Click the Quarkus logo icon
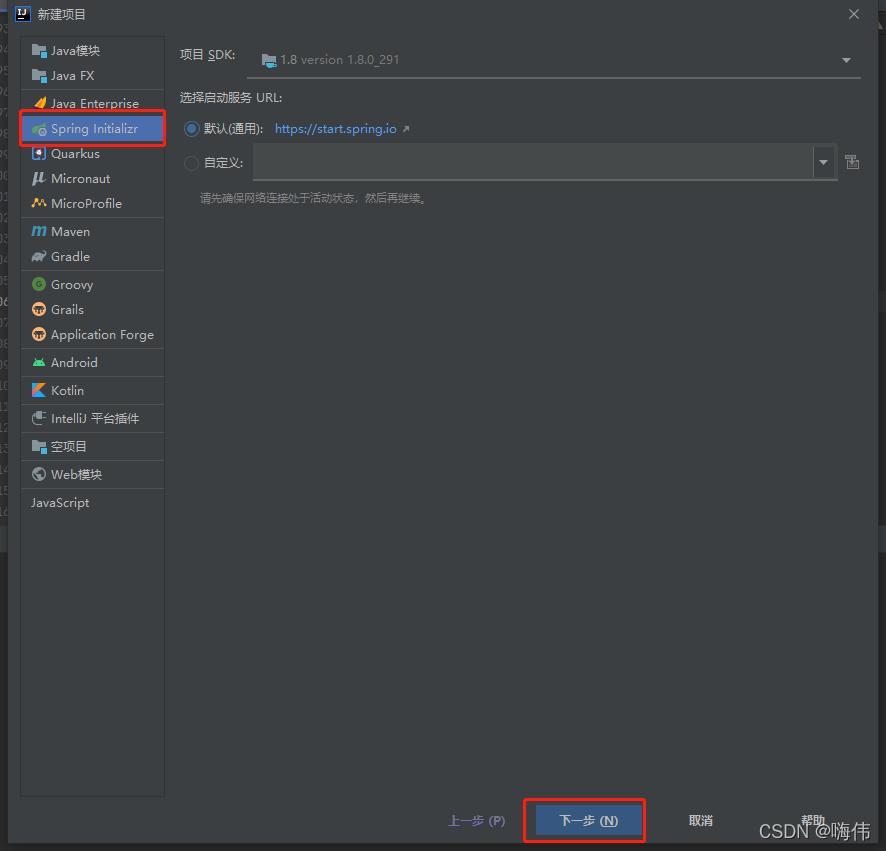The width and height of the screenshot is (886, 851). point(39,154)
